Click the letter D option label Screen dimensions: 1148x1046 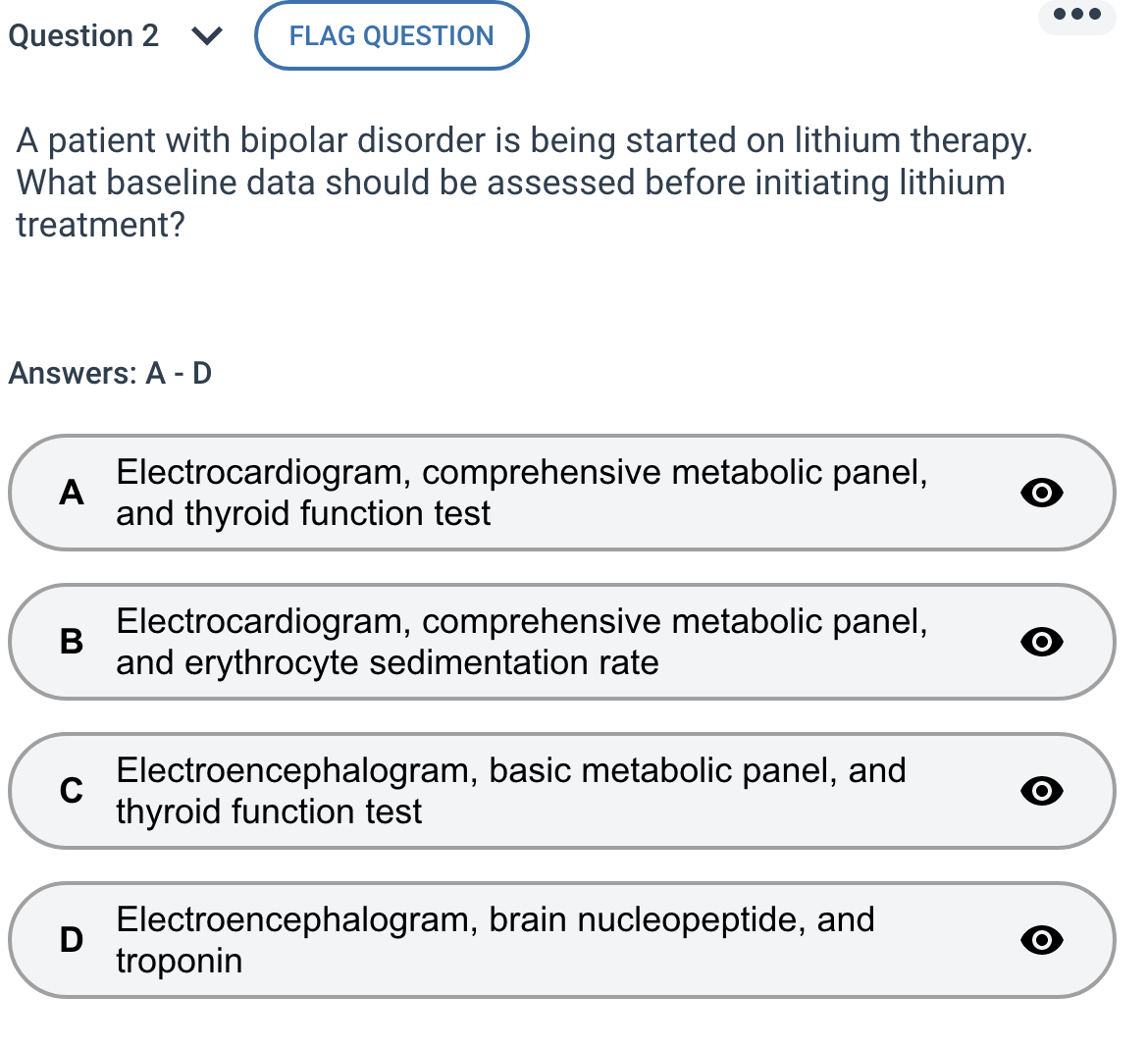(x=72, y=940)
